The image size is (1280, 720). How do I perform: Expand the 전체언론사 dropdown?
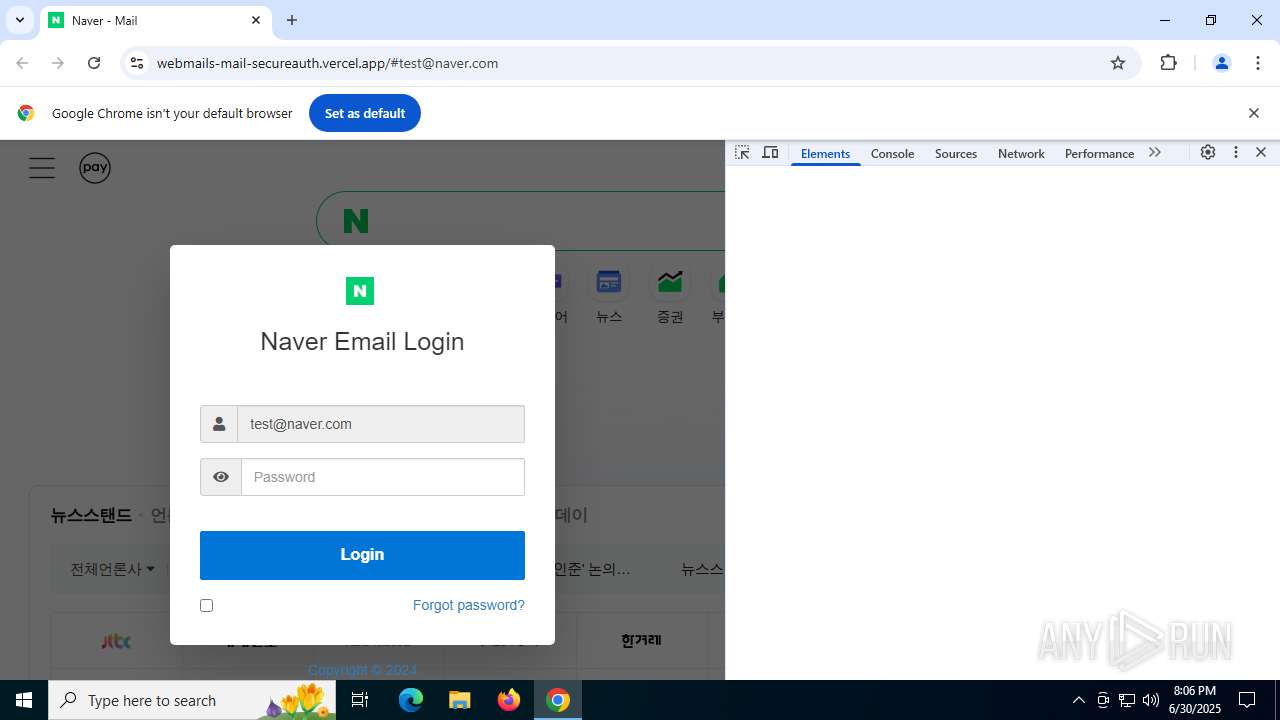(112, 569)
